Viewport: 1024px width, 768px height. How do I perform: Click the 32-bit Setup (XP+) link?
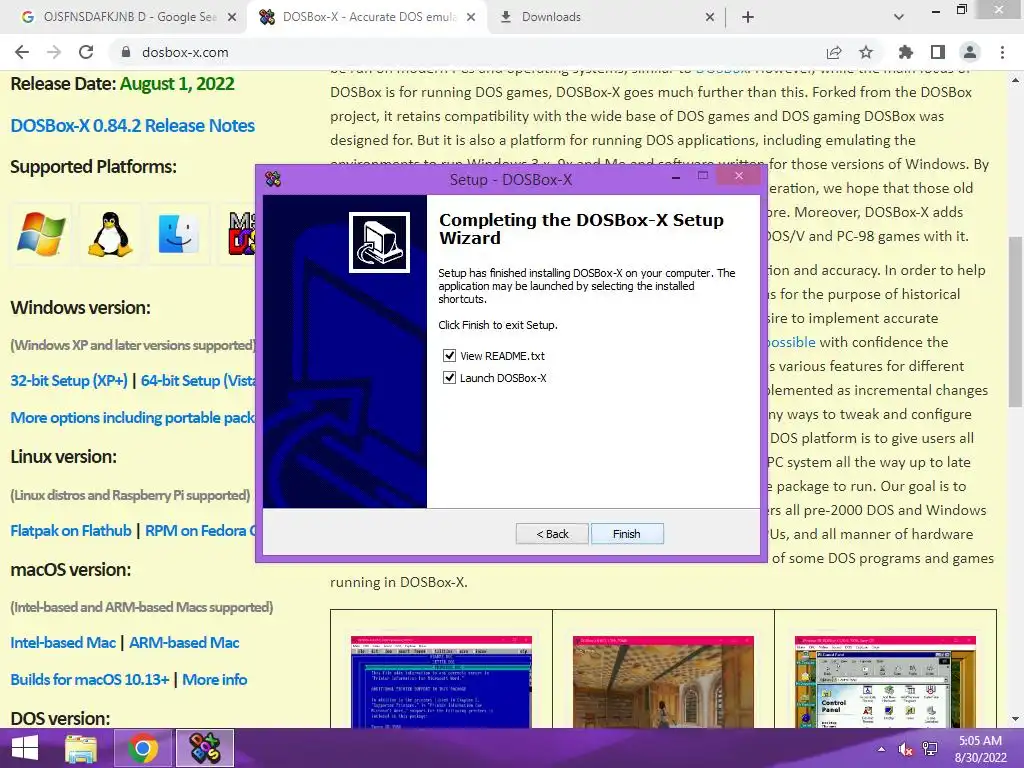tap(69, 381)
